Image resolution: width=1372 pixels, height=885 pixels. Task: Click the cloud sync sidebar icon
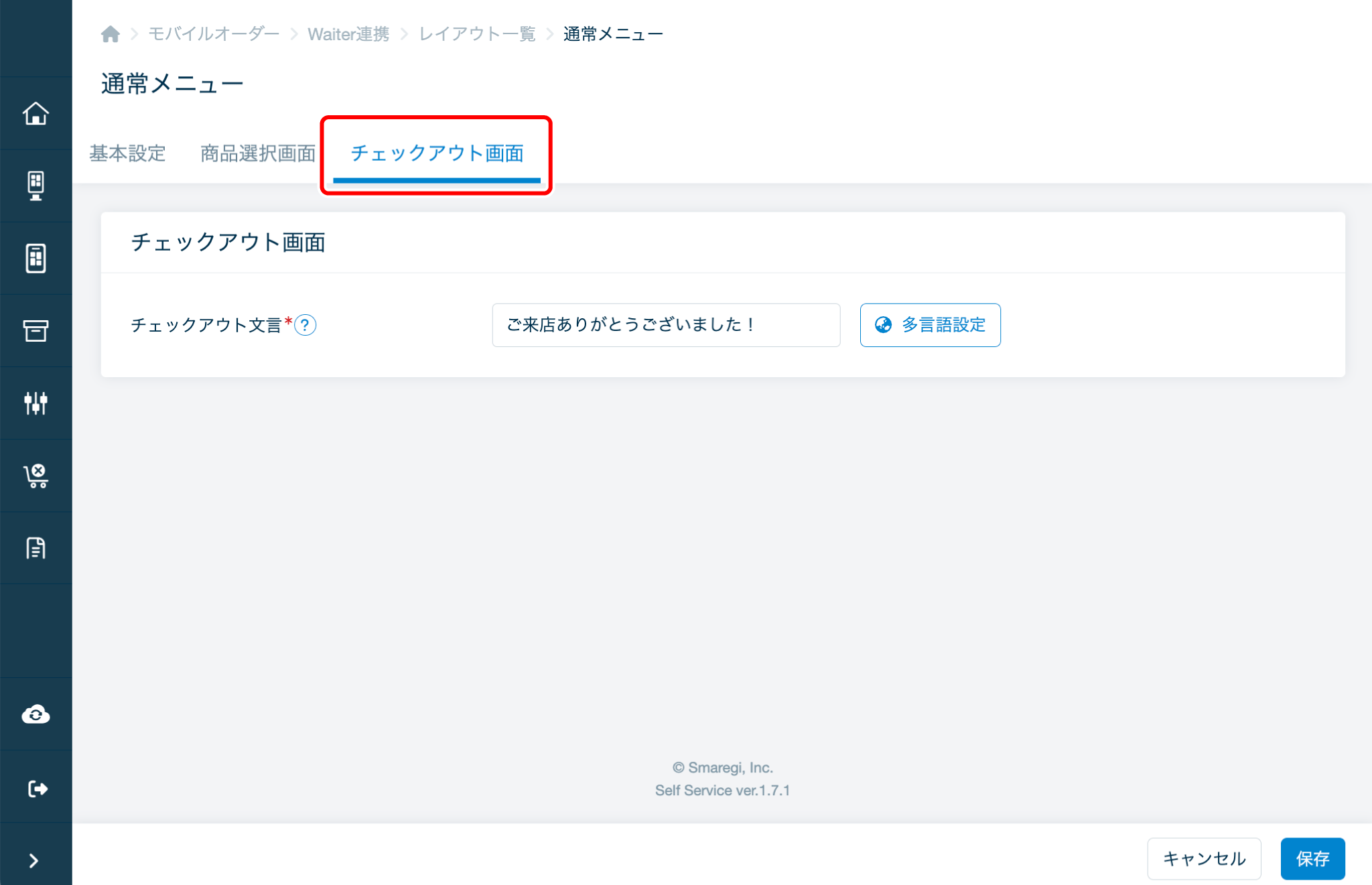36,715
